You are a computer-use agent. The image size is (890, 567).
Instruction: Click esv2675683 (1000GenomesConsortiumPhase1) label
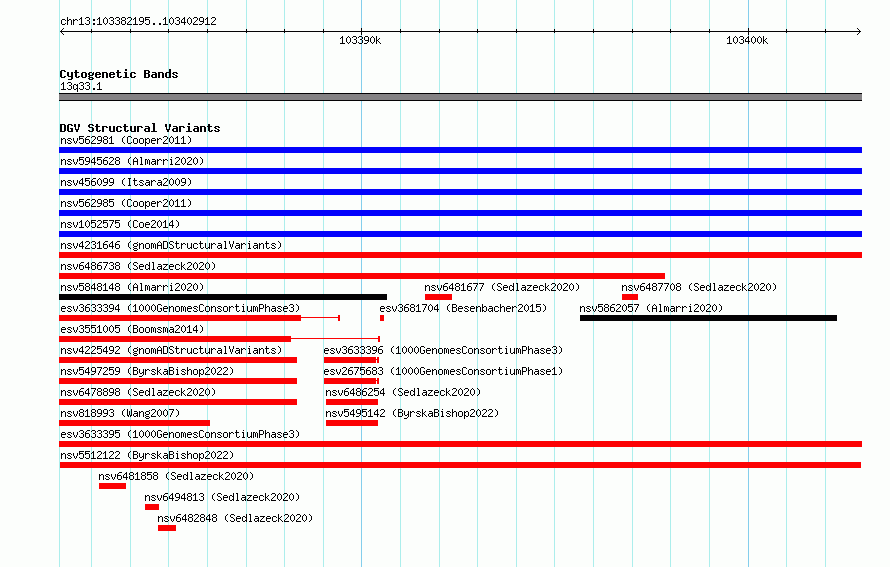pos(443,371)
